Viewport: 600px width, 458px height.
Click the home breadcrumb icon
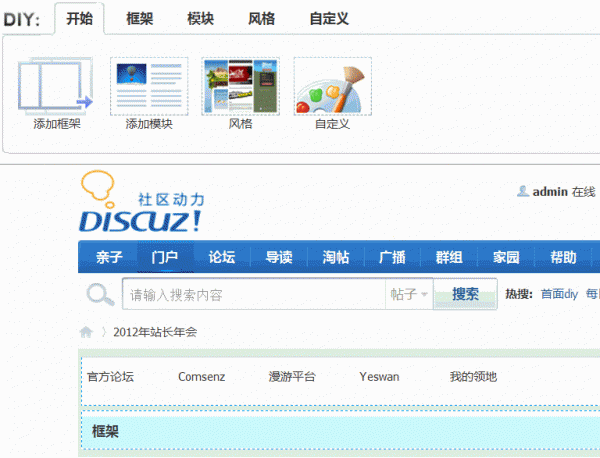pos(87,331)
